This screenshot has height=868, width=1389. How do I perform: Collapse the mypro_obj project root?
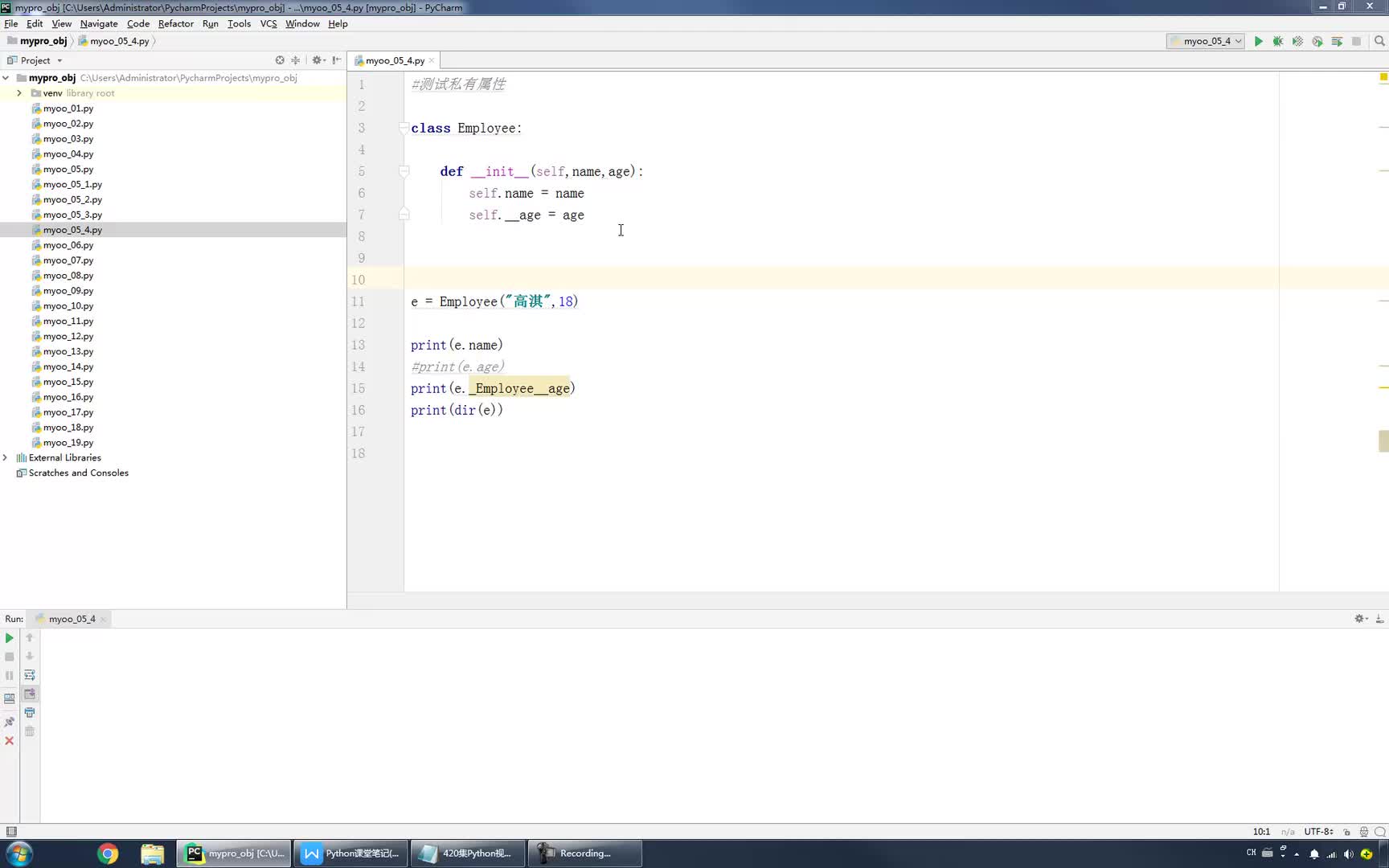[6, 78]
